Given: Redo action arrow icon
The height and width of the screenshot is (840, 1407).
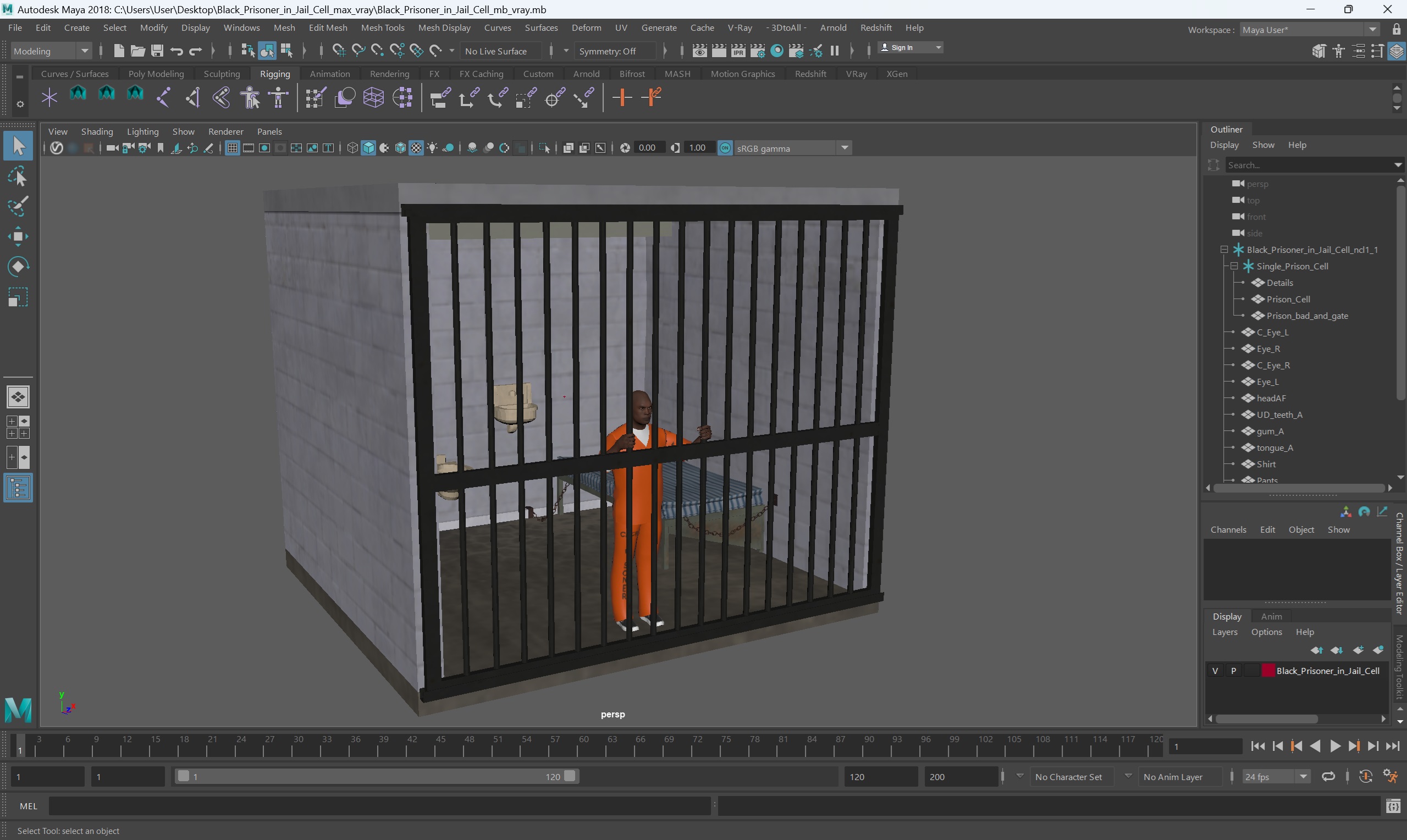Looking at the screenshot, I should (195, 51).
